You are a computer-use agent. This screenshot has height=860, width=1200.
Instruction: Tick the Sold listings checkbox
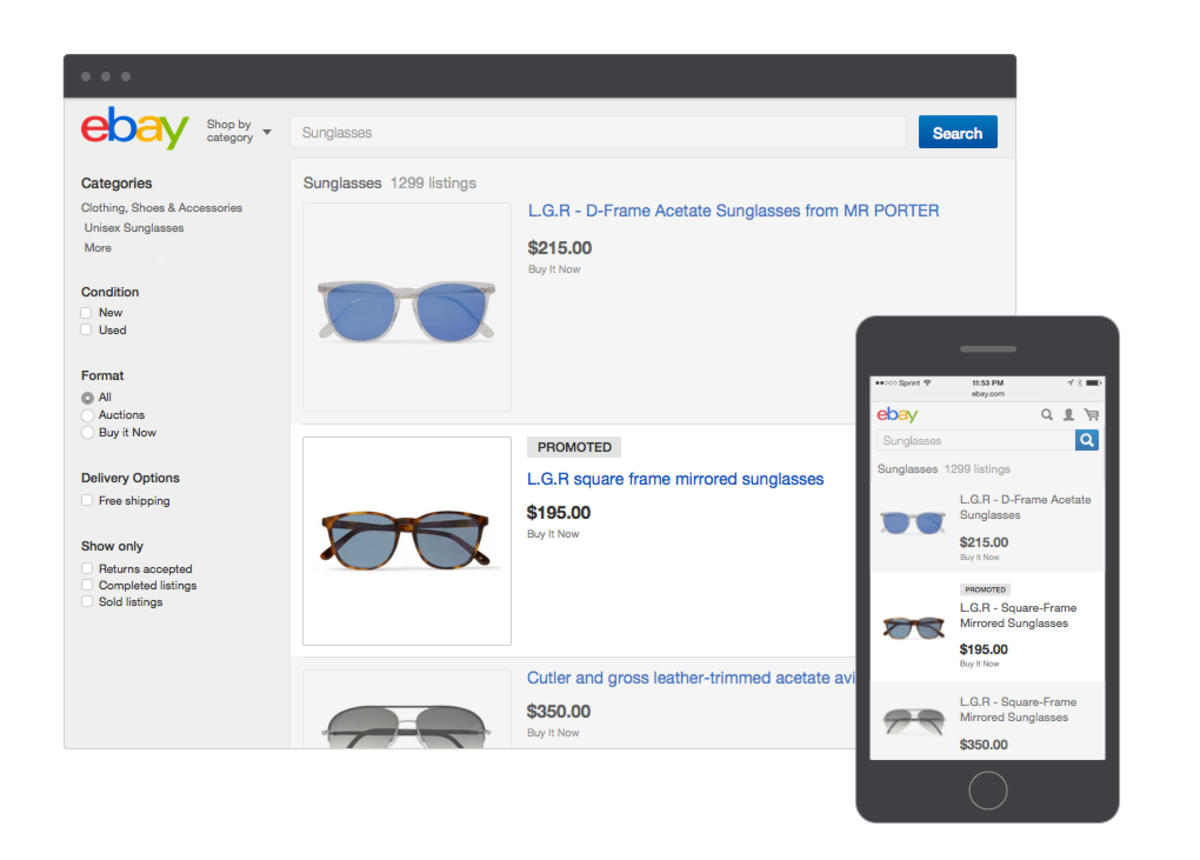(87, 602)
